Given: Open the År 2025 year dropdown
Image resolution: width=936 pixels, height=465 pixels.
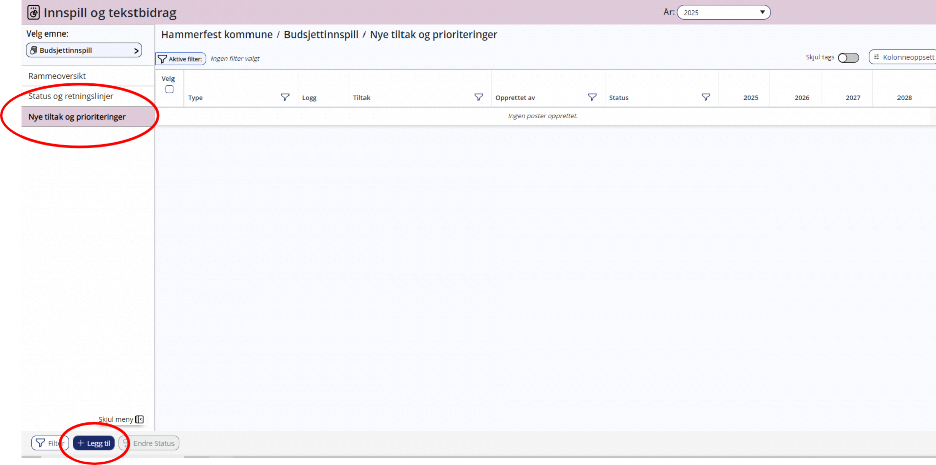Looking at the screenshot, I should coord(723,13).
